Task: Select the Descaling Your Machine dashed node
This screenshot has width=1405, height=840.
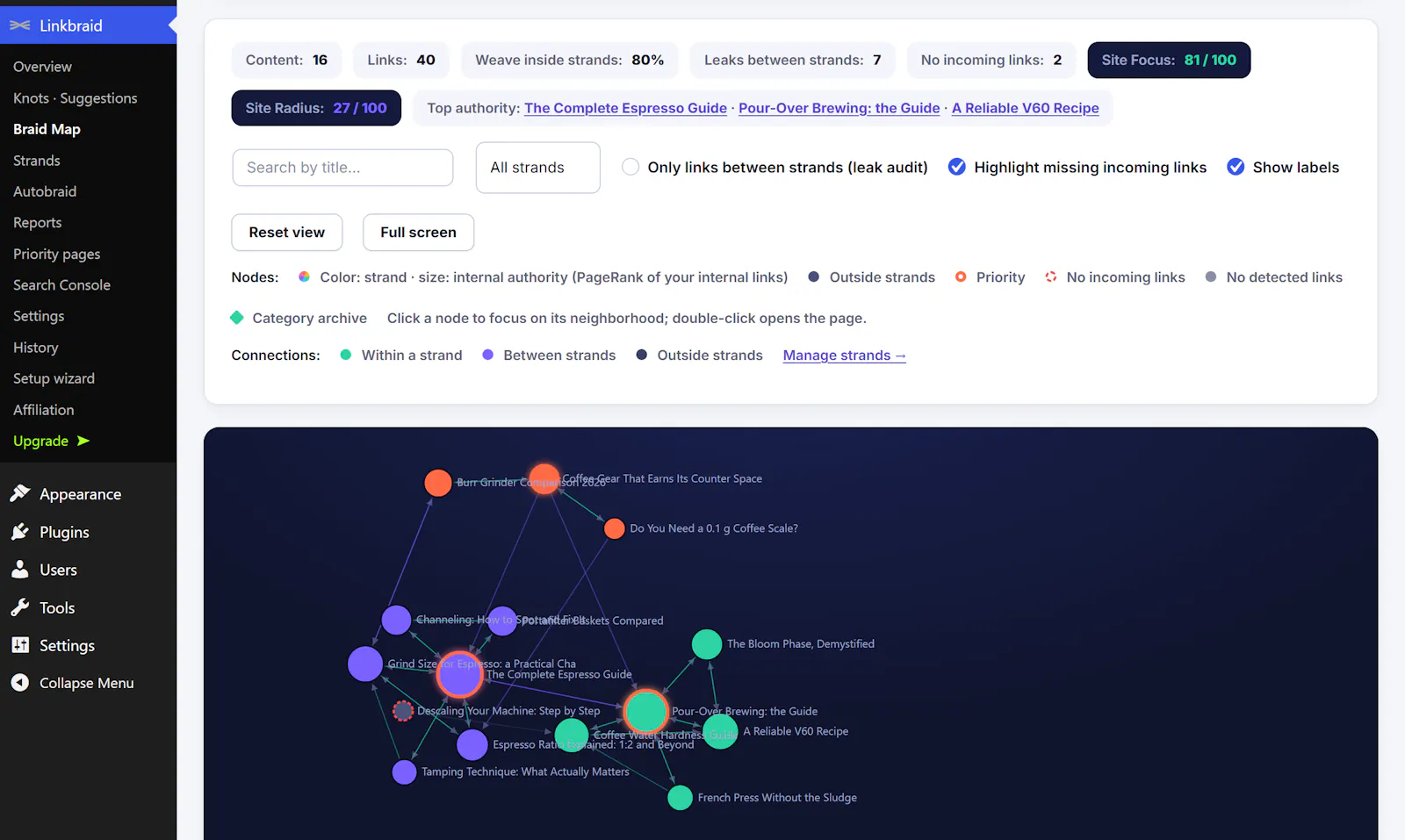Action: [x=403, y=711]
